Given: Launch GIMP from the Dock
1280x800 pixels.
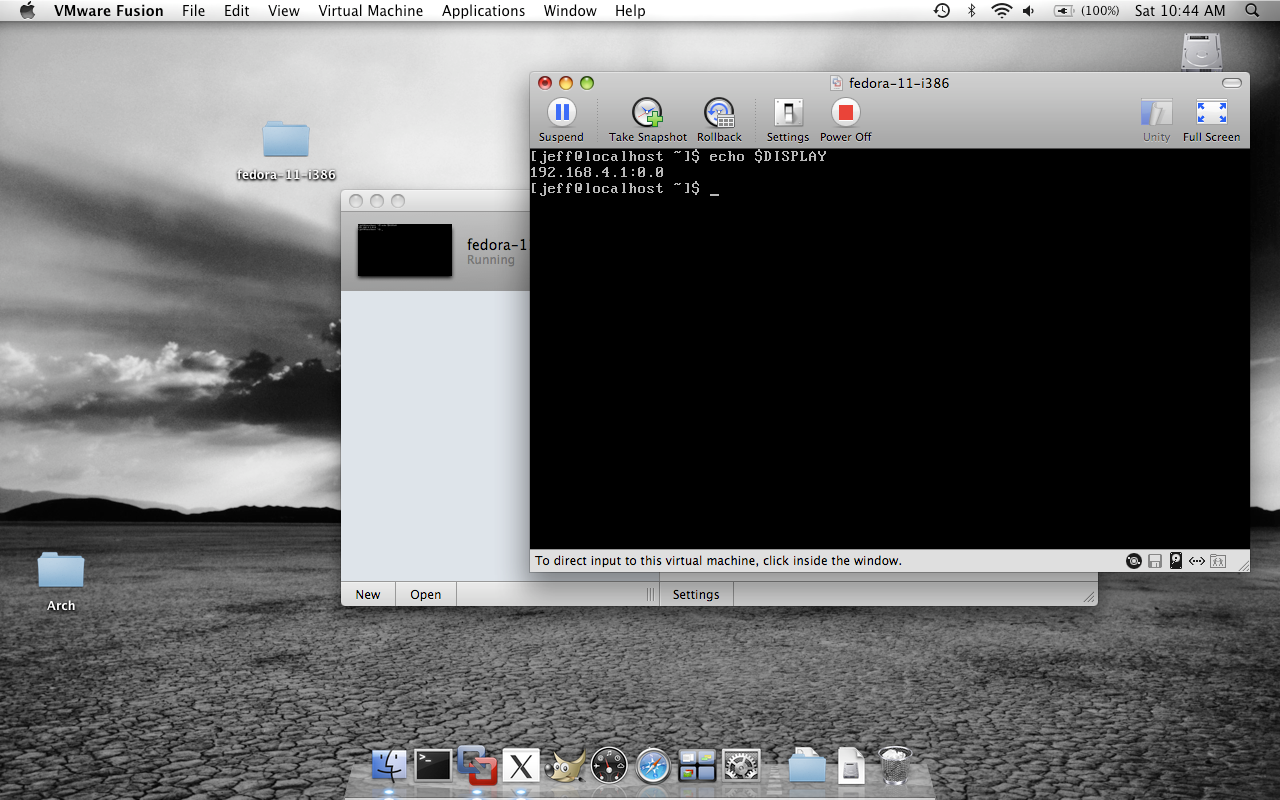Looking at the screenshot, I should 565,767.
